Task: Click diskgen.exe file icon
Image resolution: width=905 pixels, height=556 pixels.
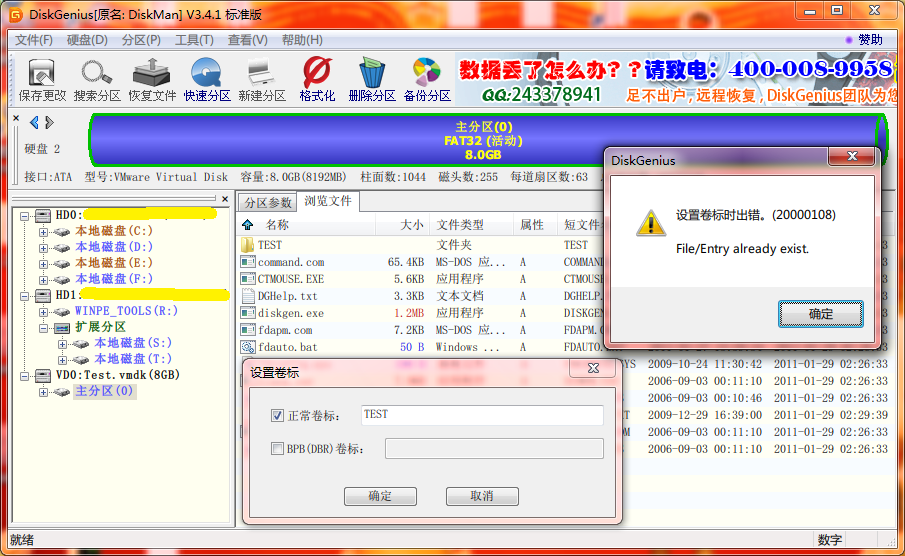Action: (248, 313)
